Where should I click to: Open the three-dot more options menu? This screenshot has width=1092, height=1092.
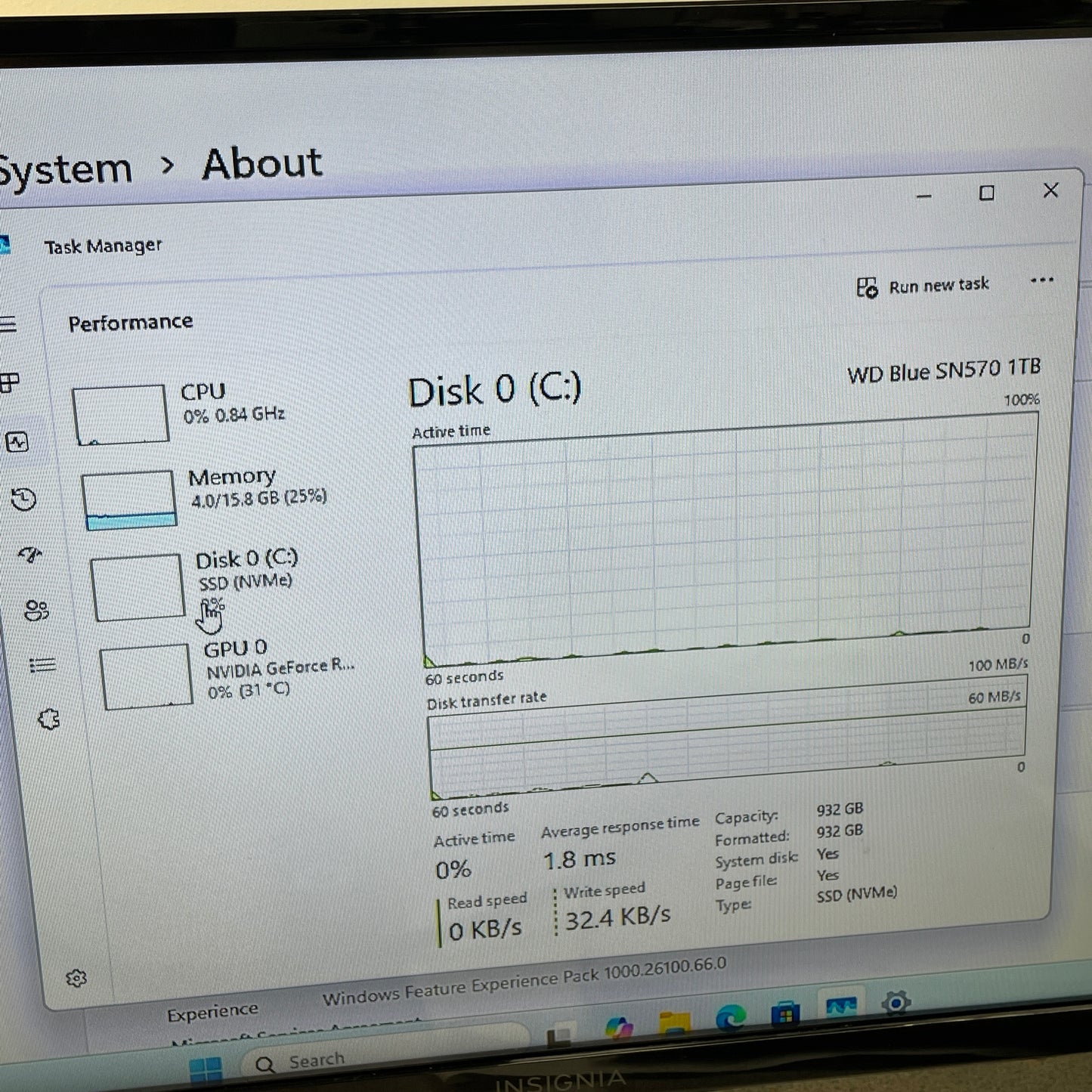(x=1042, y=280)
